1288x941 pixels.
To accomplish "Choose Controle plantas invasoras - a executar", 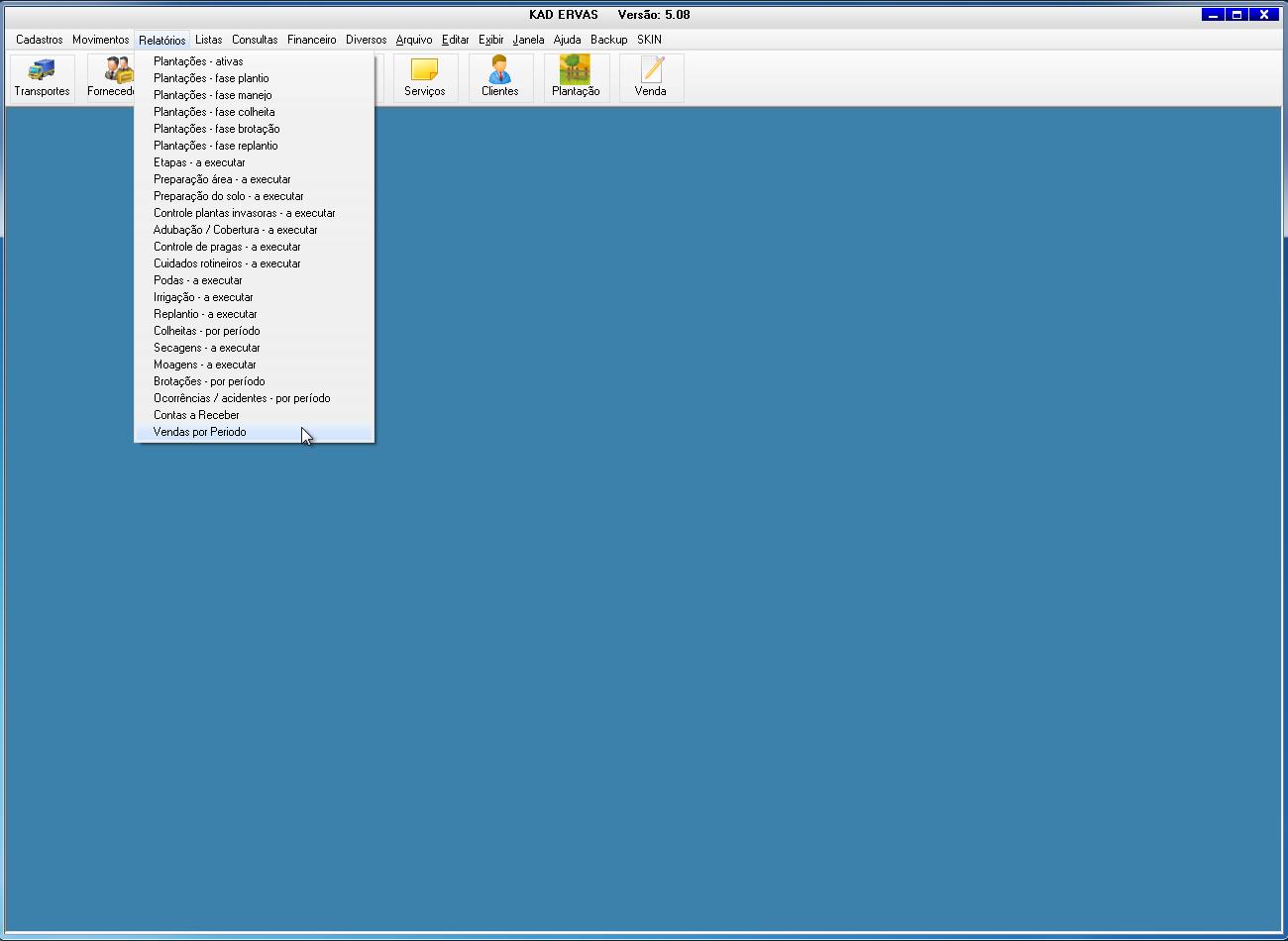I will pyautogui.click(x=255, y=213).
